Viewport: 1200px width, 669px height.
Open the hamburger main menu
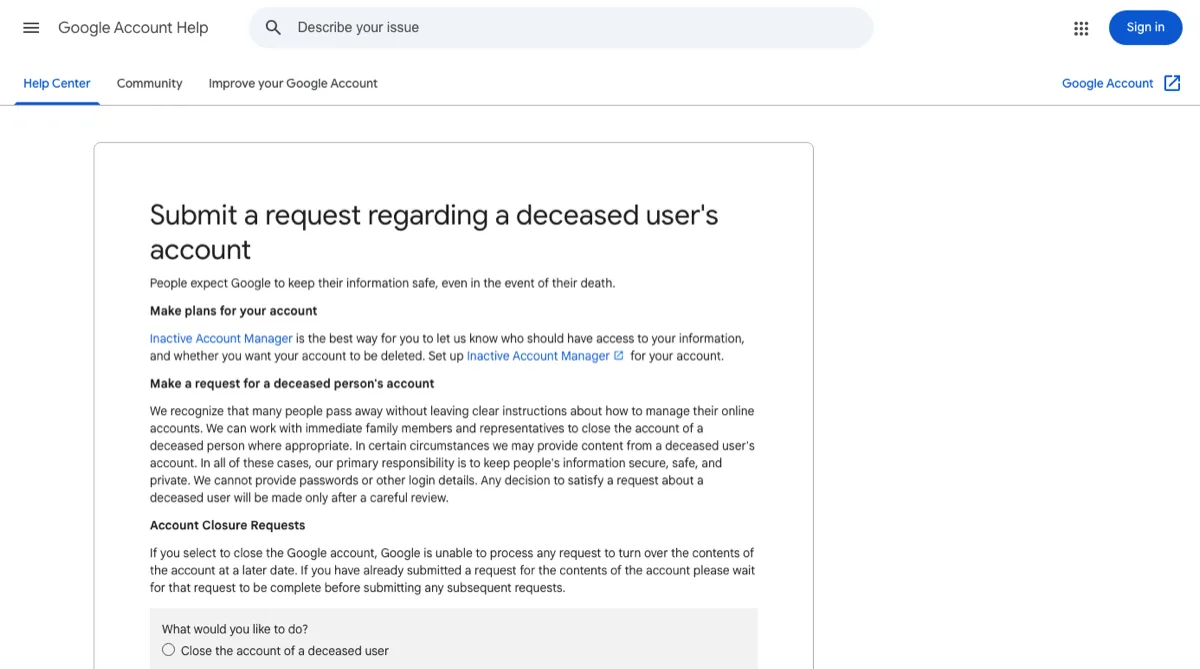[31, 28]
